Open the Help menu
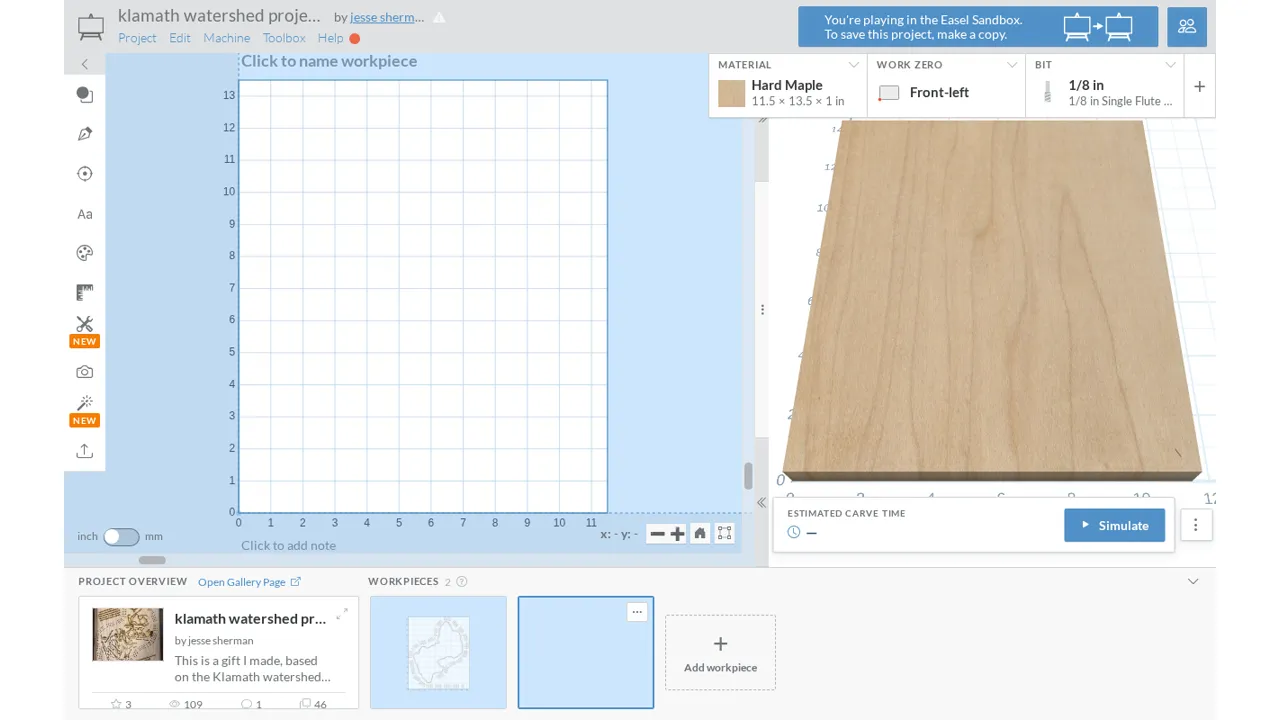The width and height of the screenshot is (1280, 720). coord(330,38)
